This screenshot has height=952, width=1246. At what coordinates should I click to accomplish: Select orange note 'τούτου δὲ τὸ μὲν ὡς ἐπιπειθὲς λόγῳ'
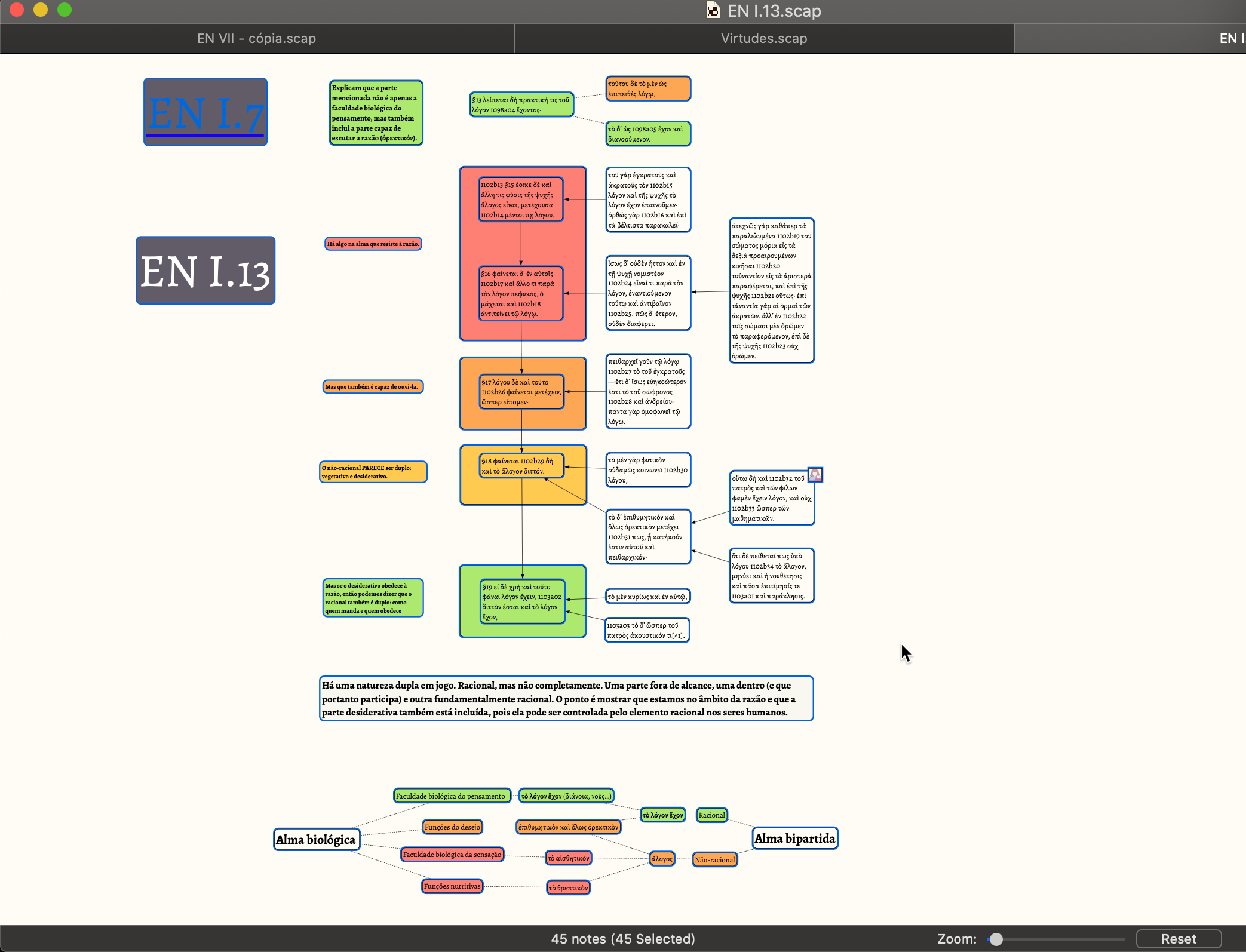(648, 88)
